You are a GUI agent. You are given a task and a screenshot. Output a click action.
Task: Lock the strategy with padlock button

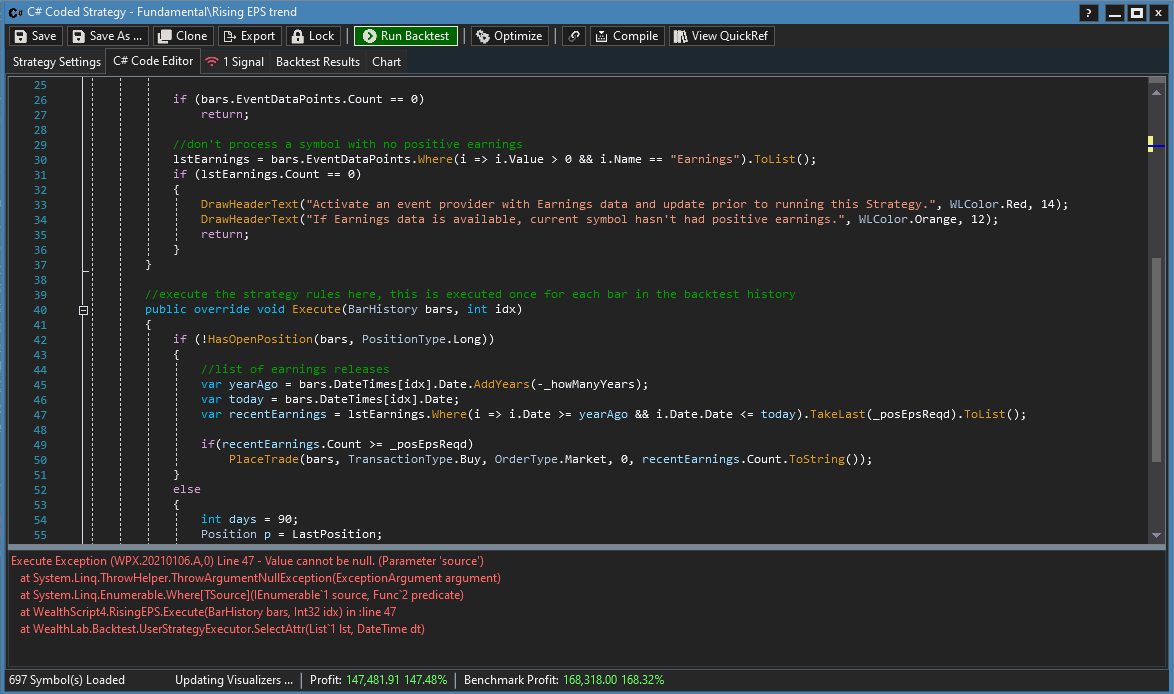coord(312,36)
